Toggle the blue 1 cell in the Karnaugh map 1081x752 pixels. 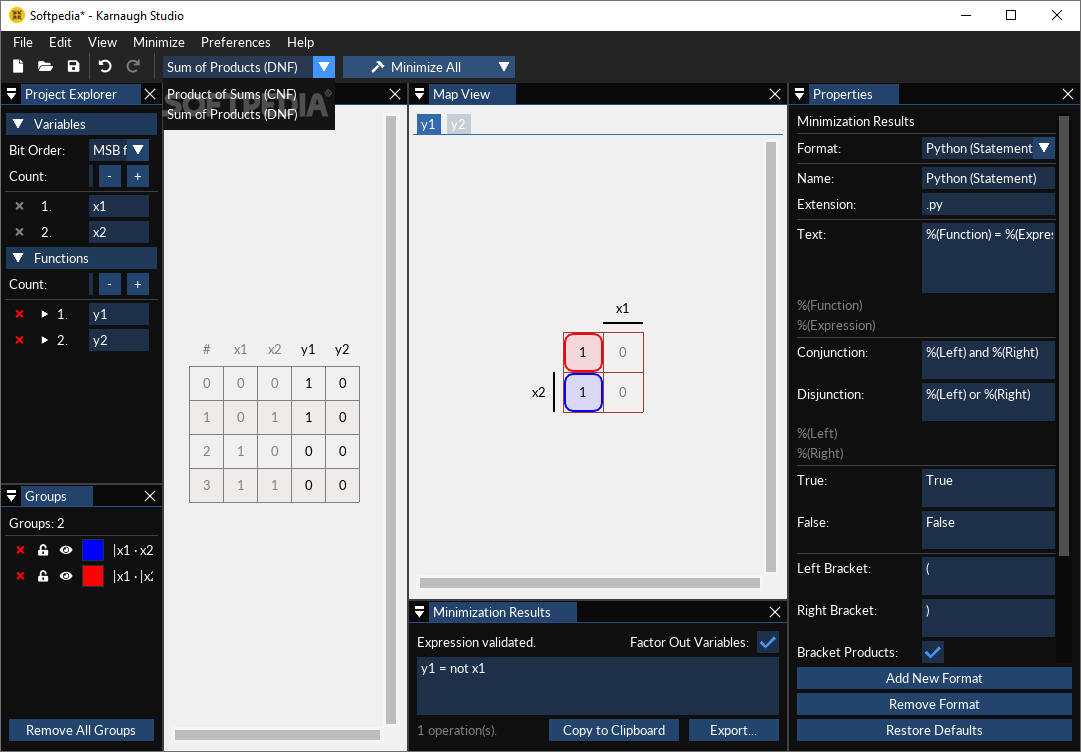tap(583, 392)
